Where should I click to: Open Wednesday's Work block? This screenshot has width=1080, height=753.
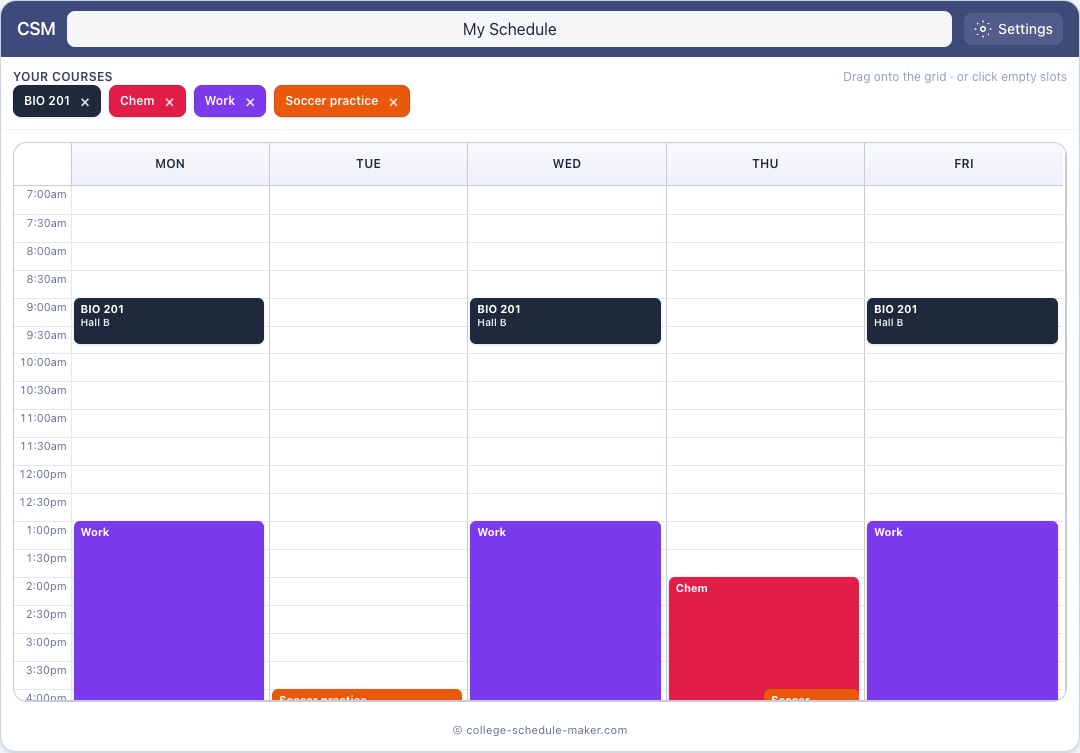tap(565, 611)
